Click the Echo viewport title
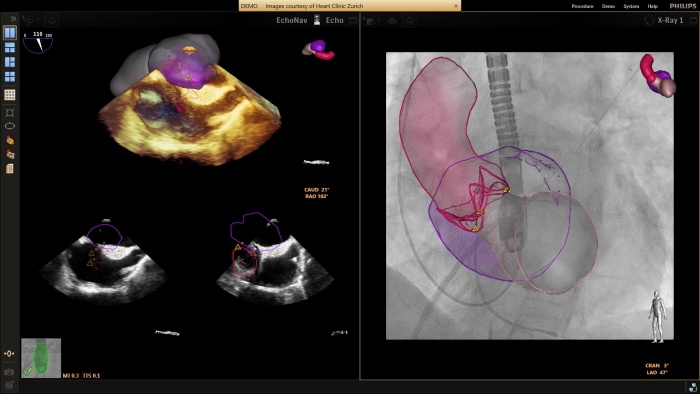Image resolution: width=700 pixels, height=394 pixels. click(x=334, y=20)
